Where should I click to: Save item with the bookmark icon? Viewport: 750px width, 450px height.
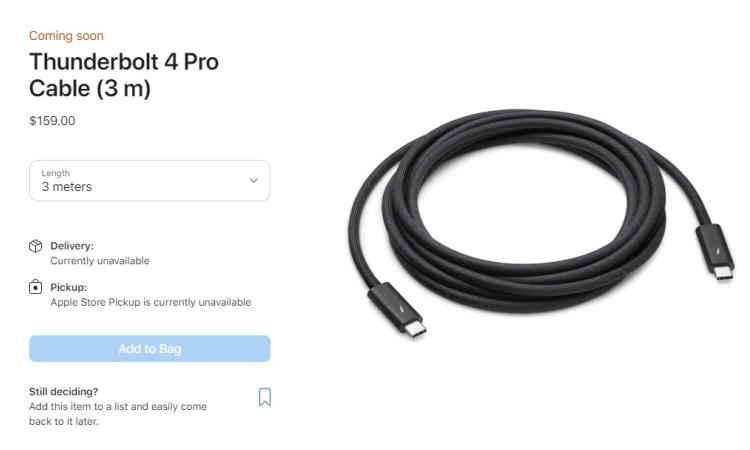(265, 397)
